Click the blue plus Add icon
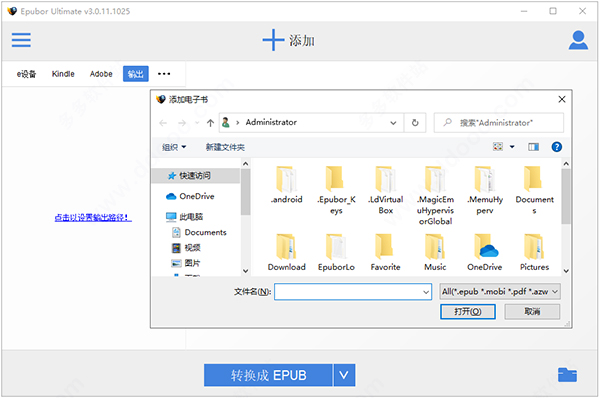Image resolution: width=600 pixels, height=398 pixels. pyautogui.click(x=273, y=40)
